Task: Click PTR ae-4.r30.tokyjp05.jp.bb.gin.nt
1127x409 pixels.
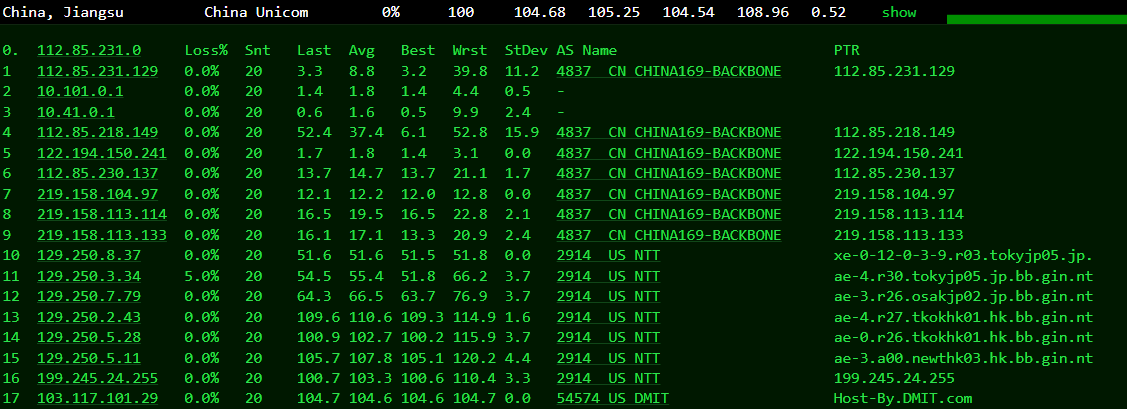Action: pos(963,276)
